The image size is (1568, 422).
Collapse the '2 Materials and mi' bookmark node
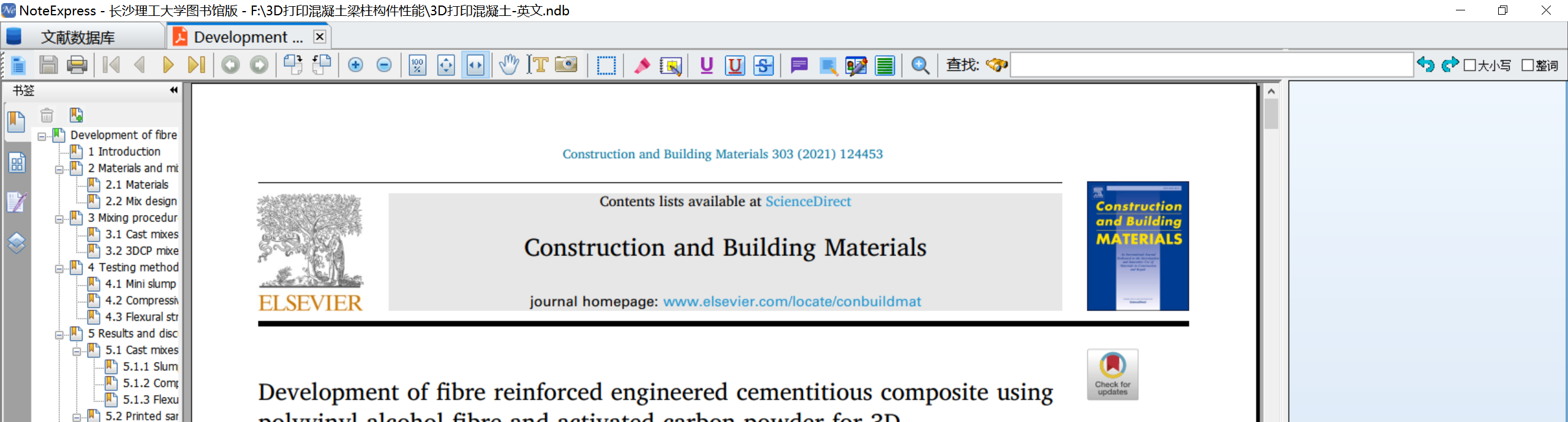tap(59, 169)
